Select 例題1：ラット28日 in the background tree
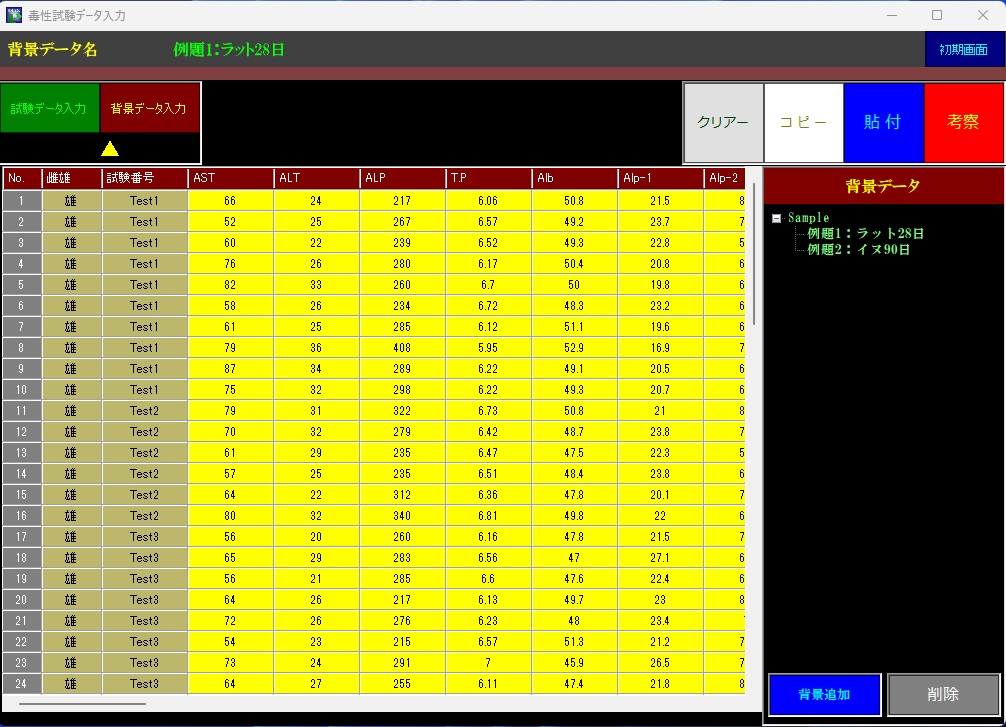The height and width of the screenshot is (727, 1006). pos(865,234)
